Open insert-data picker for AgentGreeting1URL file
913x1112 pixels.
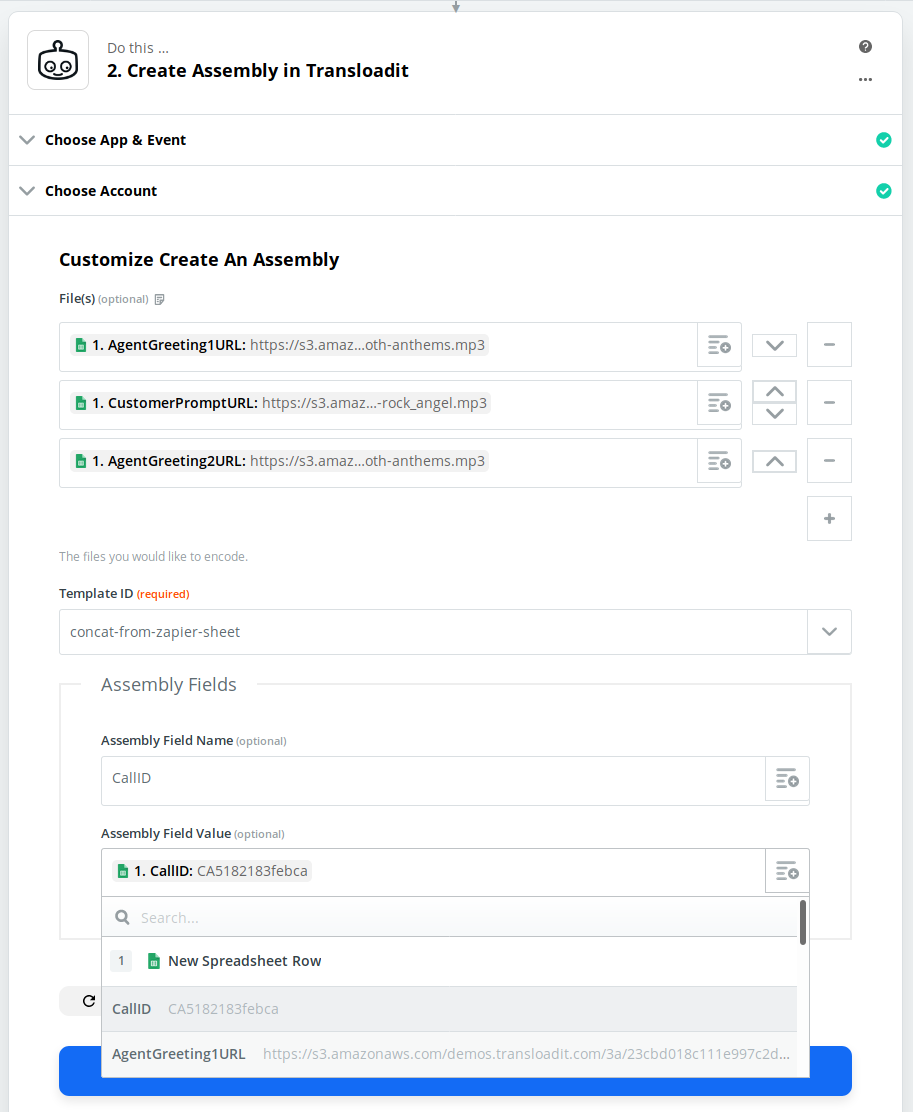coord(719,345)
